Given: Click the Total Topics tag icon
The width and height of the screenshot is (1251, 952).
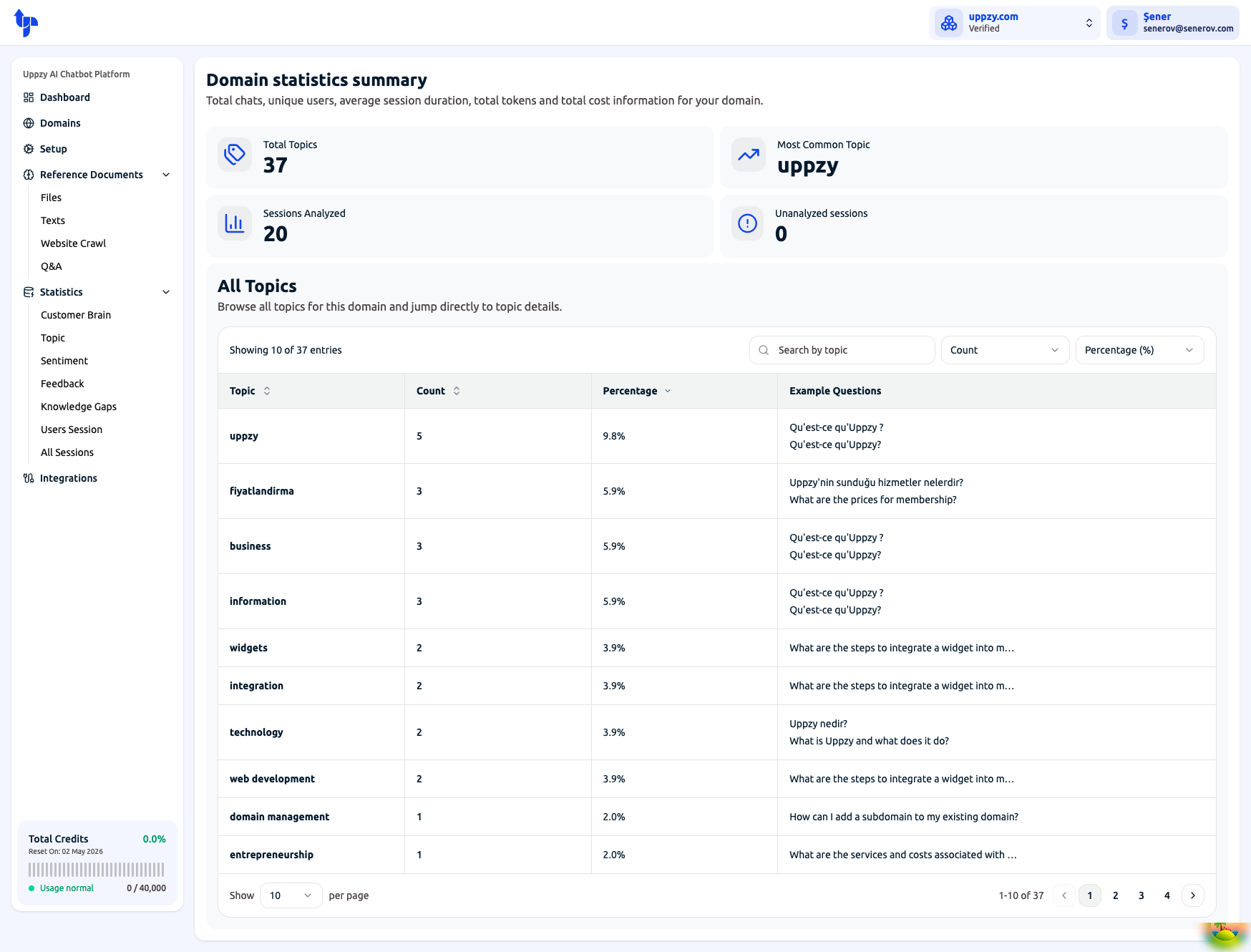Looking at the screenshot, I should [235, 155].
